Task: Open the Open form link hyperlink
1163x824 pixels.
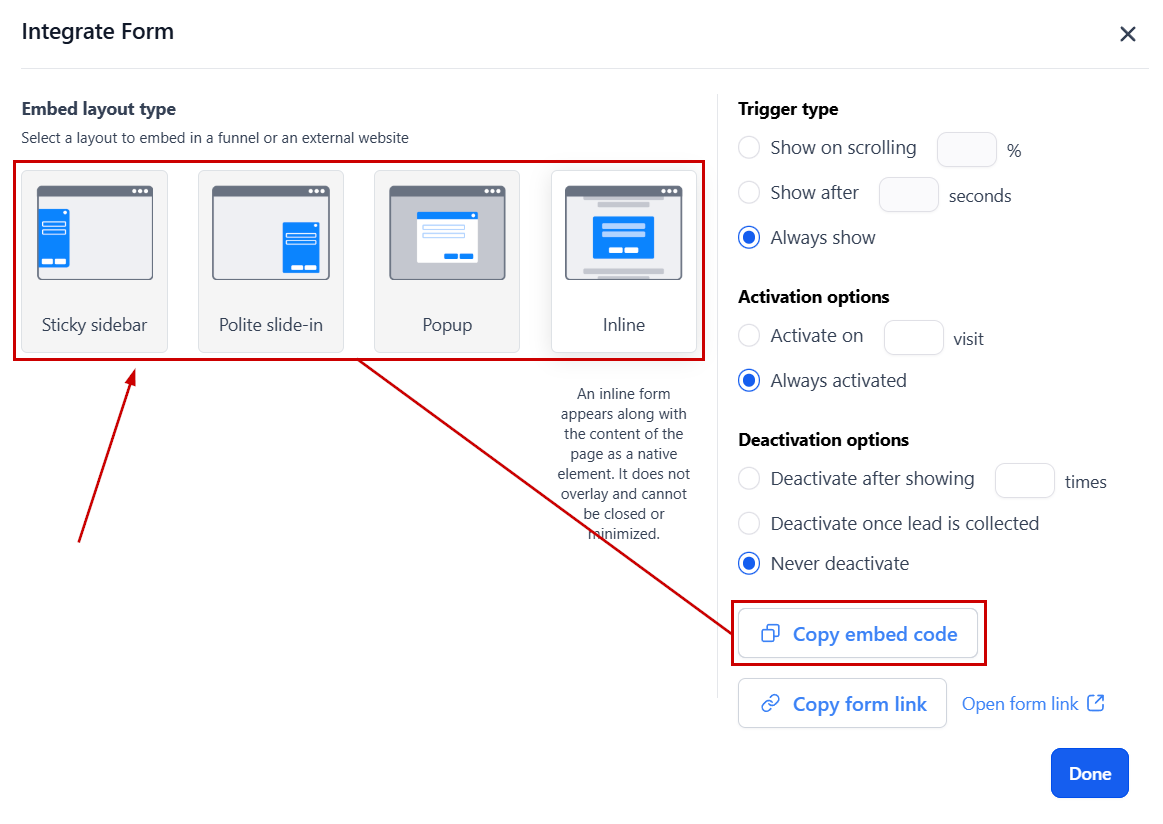Action: coord(1020,704)
